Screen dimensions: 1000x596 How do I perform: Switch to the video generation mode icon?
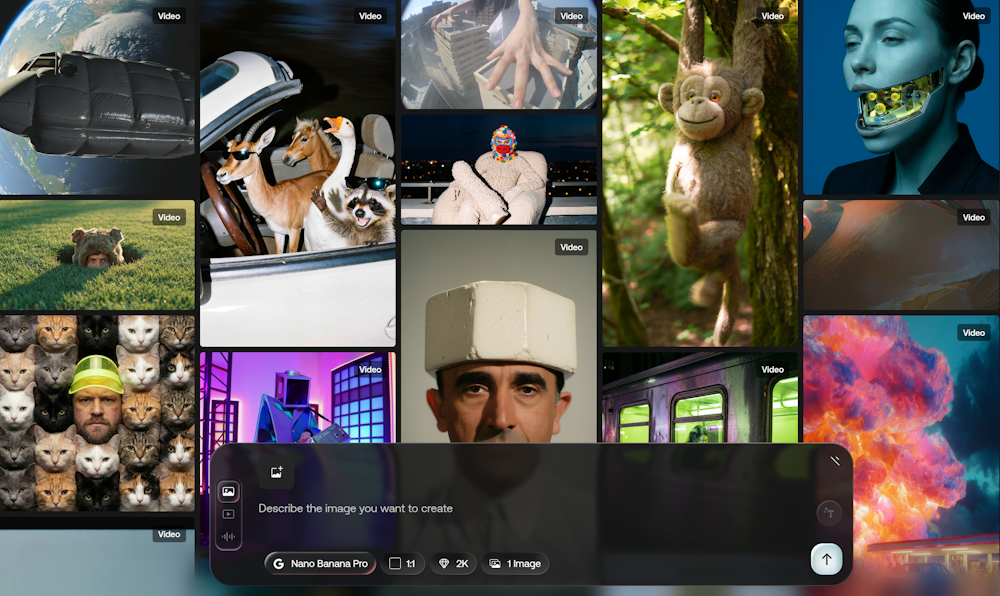click(x=229, y=514)
